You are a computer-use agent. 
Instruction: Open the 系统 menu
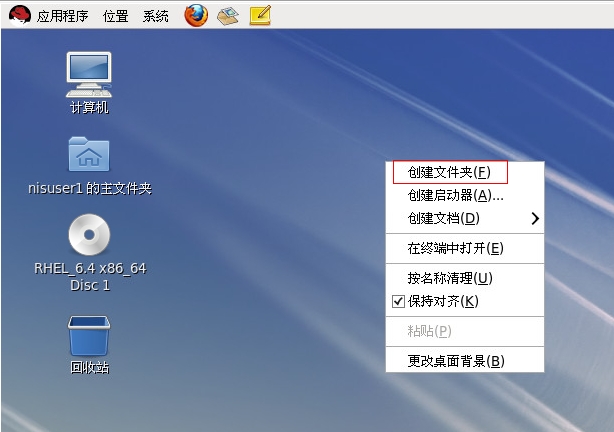coord(155,16)
